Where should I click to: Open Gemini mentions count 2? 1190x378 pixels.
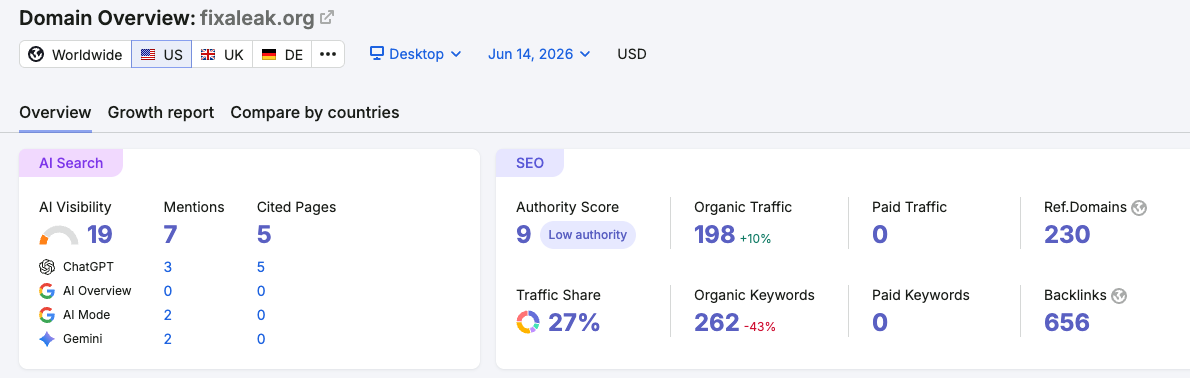tap(168, 339)
